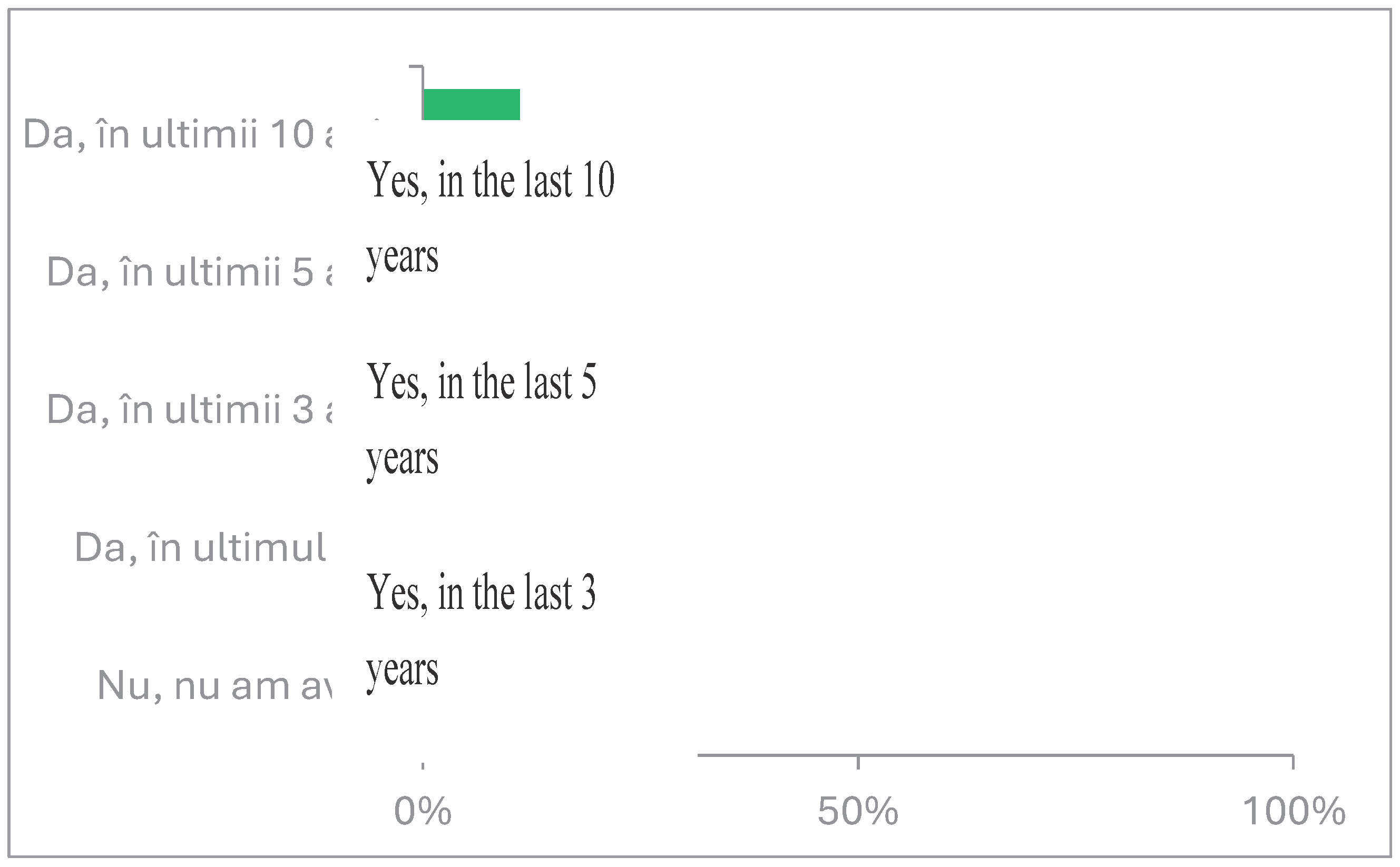Click "years" below "Yes, in the last 10"
Image resolution: width=1400 pixels, height=867 pixels.
(402, 258)
